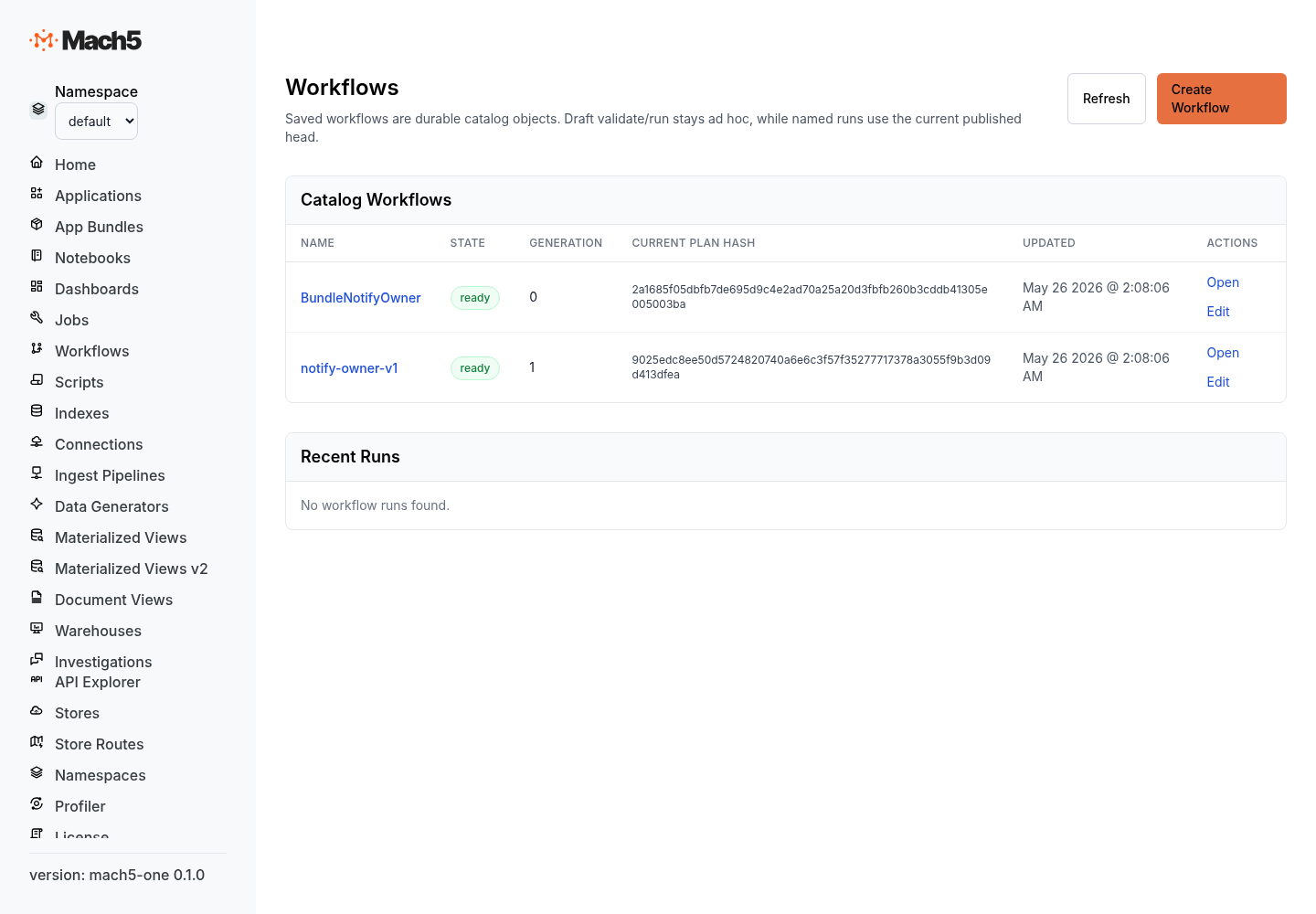Click the namespace layers icon
The width and height of the screenshot is (1316, 914).
click(38, 109)
